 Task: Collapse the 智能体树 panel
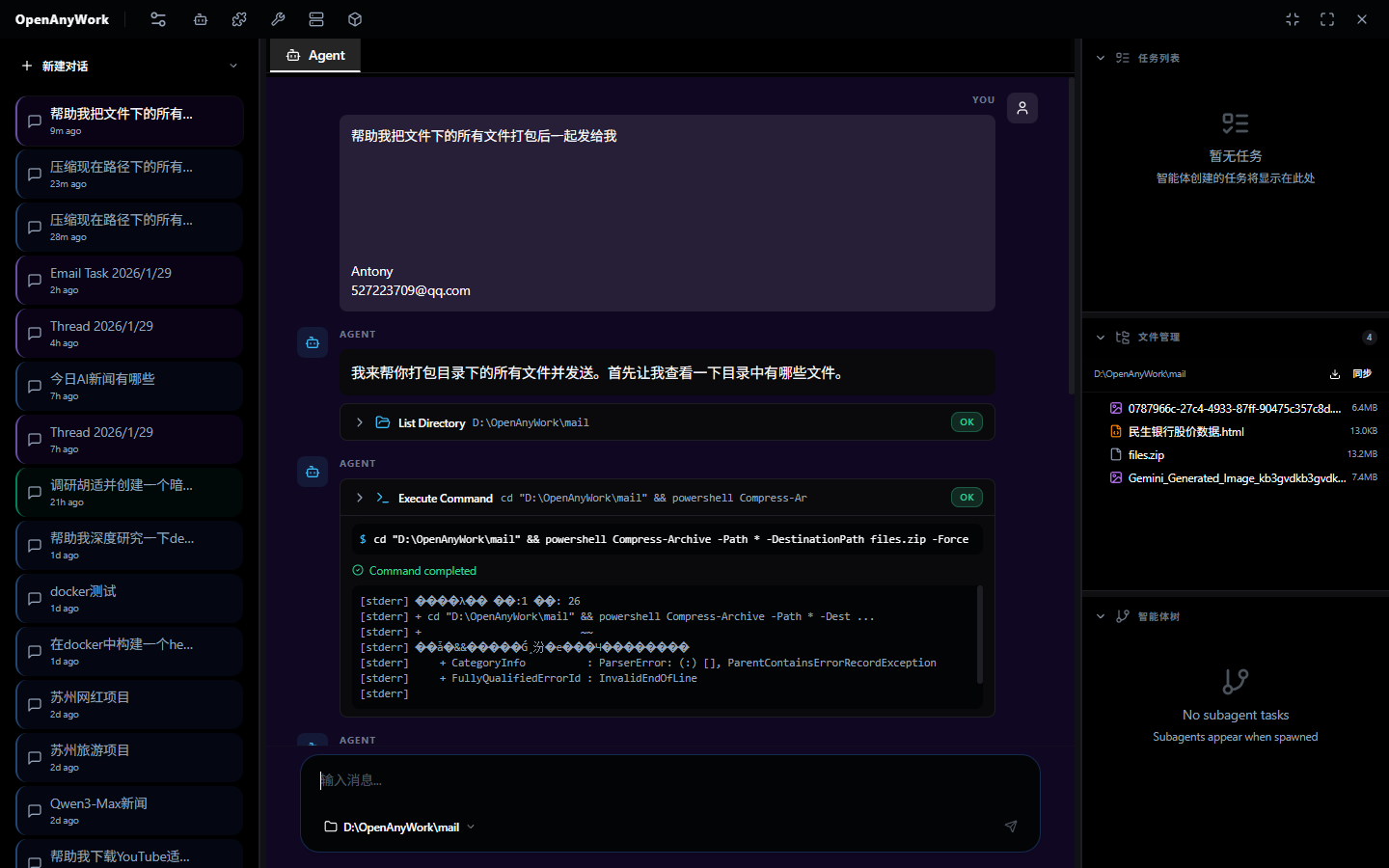pos(1100,615)
